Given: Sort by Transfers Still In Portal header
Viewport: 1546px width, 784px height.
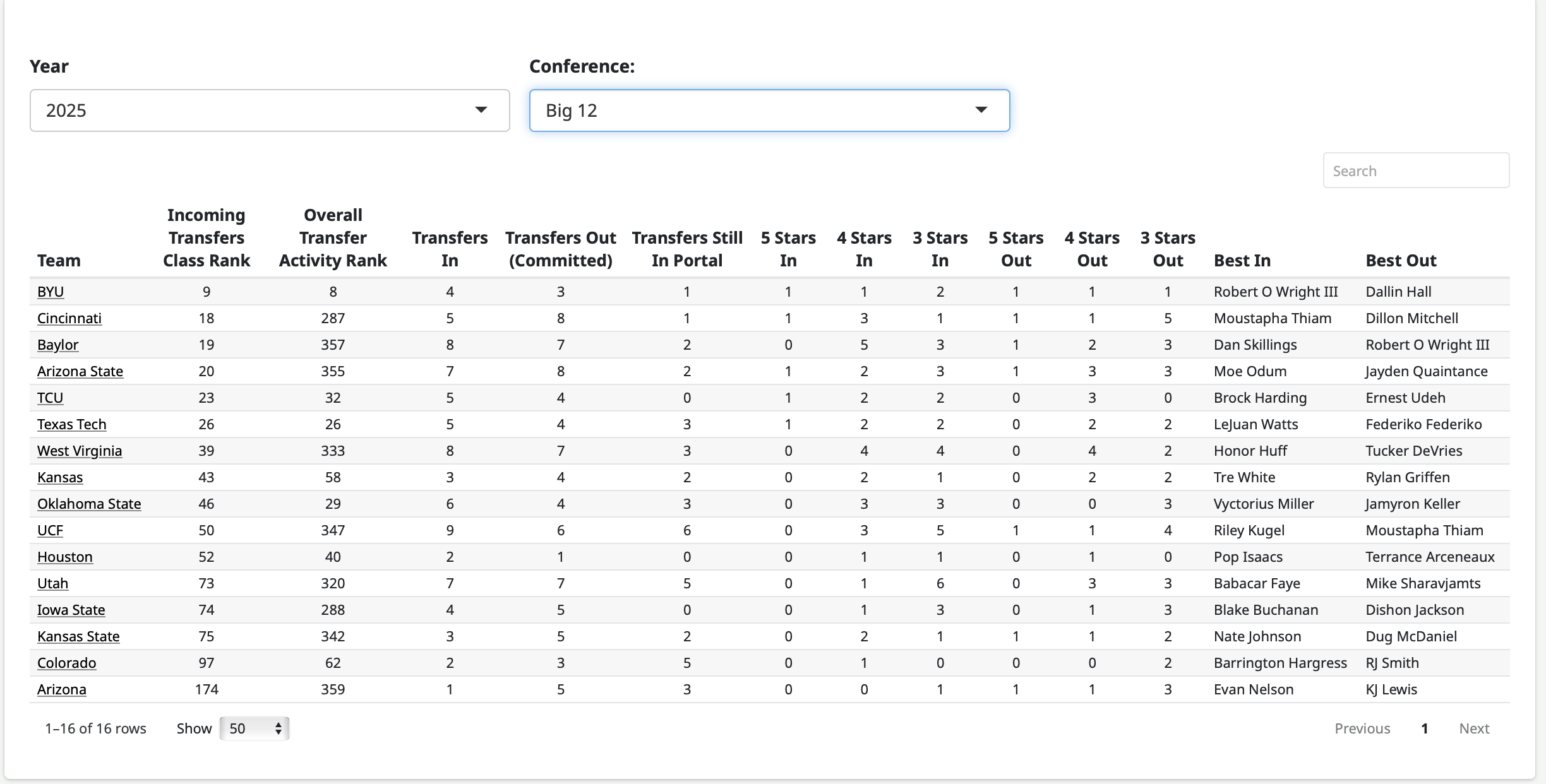Looking at the screenshot, I should [x=687, y=249].
